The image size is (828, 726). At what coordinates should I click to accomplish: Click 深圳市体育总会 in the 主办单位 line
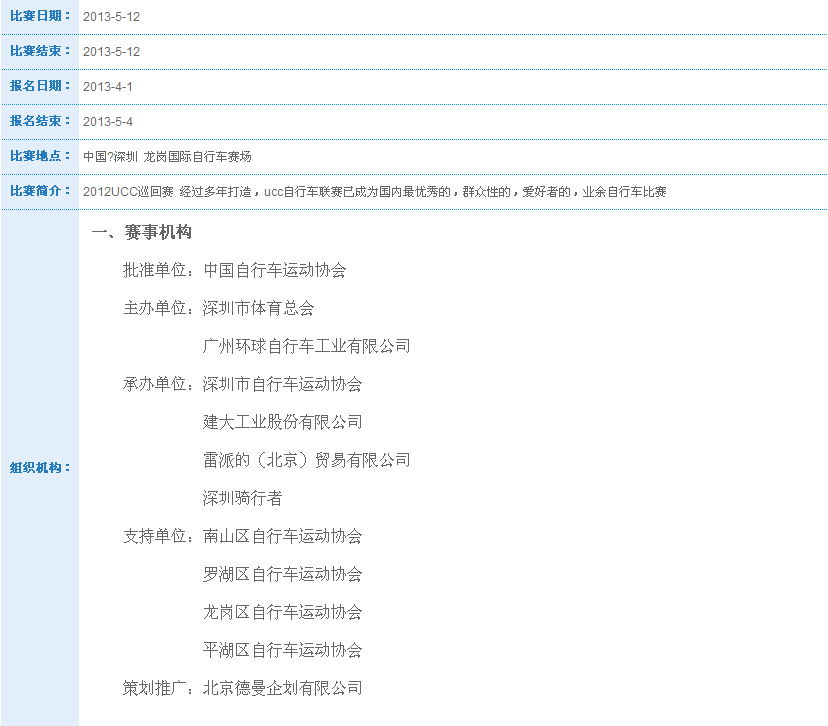tap(258, 308)
